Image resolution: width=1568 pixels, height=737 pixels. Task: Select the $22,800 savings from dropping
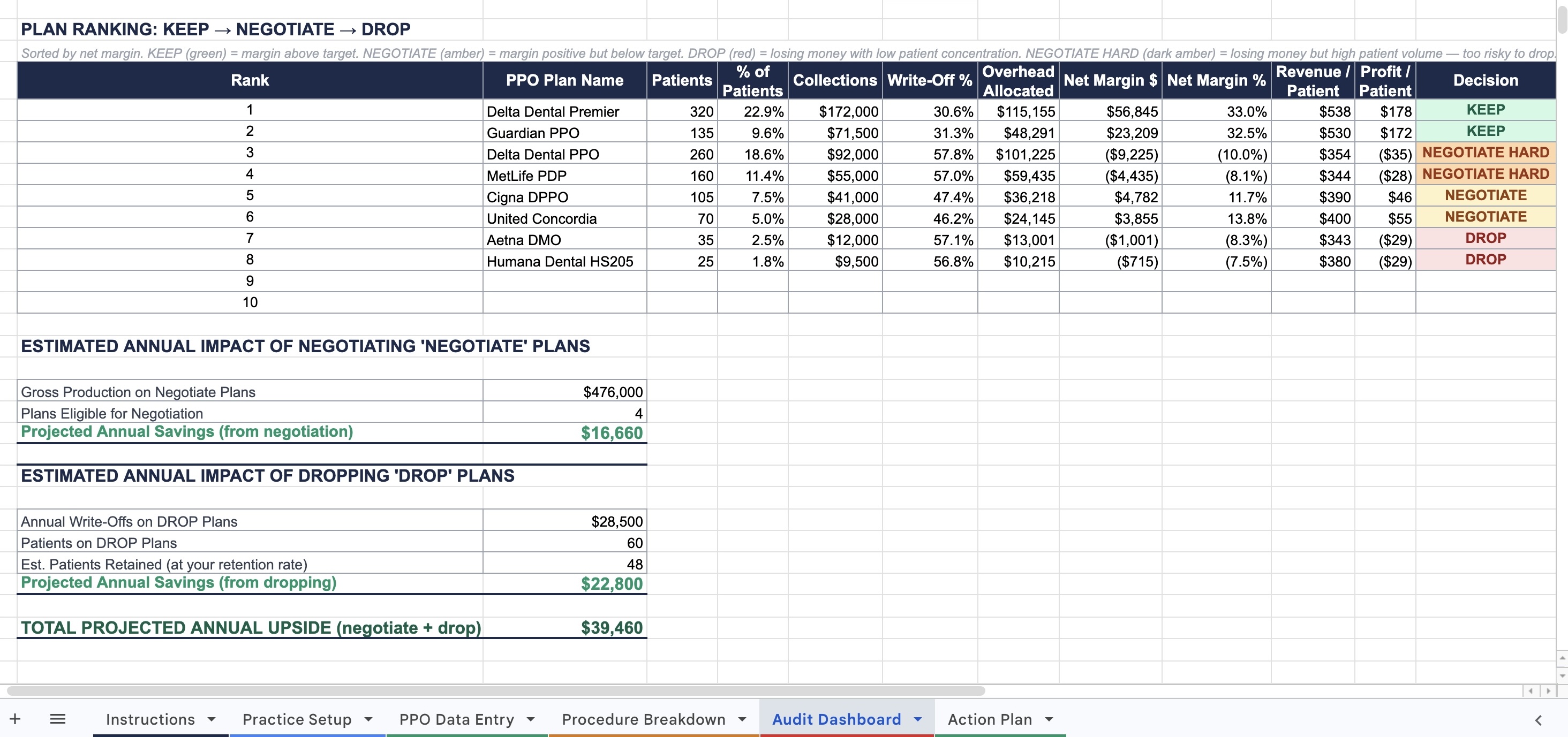click(x=565, y=583)
